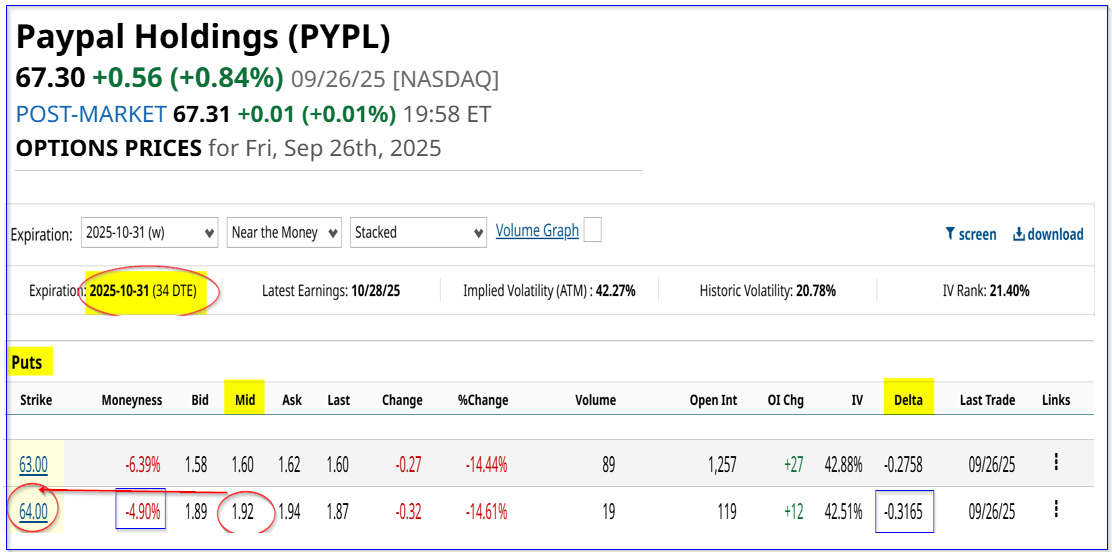
Task: Expand the Near the Money dropdown
Action: point(284,232)
